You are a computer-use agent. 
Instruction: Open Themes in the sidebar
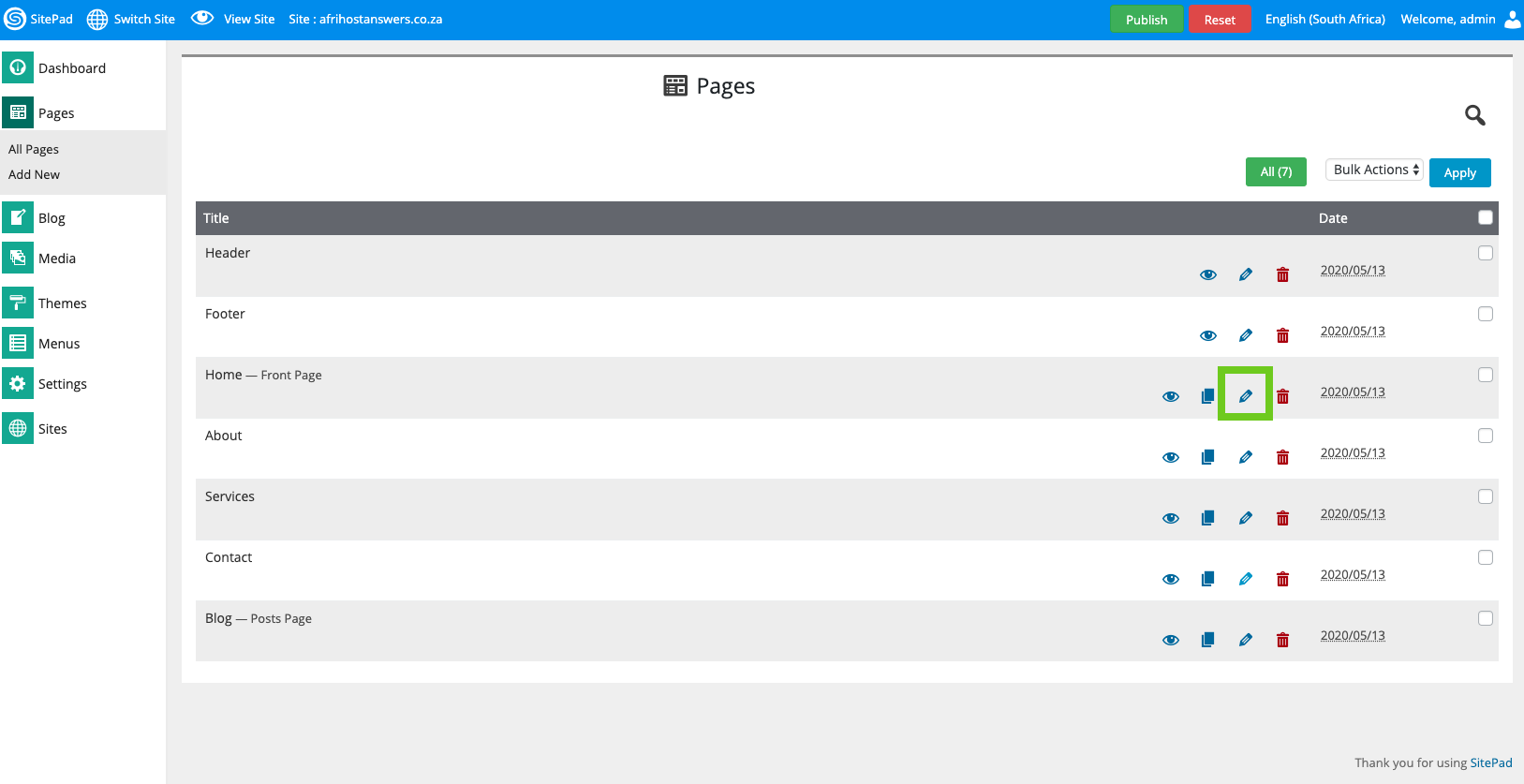point(62,303)
